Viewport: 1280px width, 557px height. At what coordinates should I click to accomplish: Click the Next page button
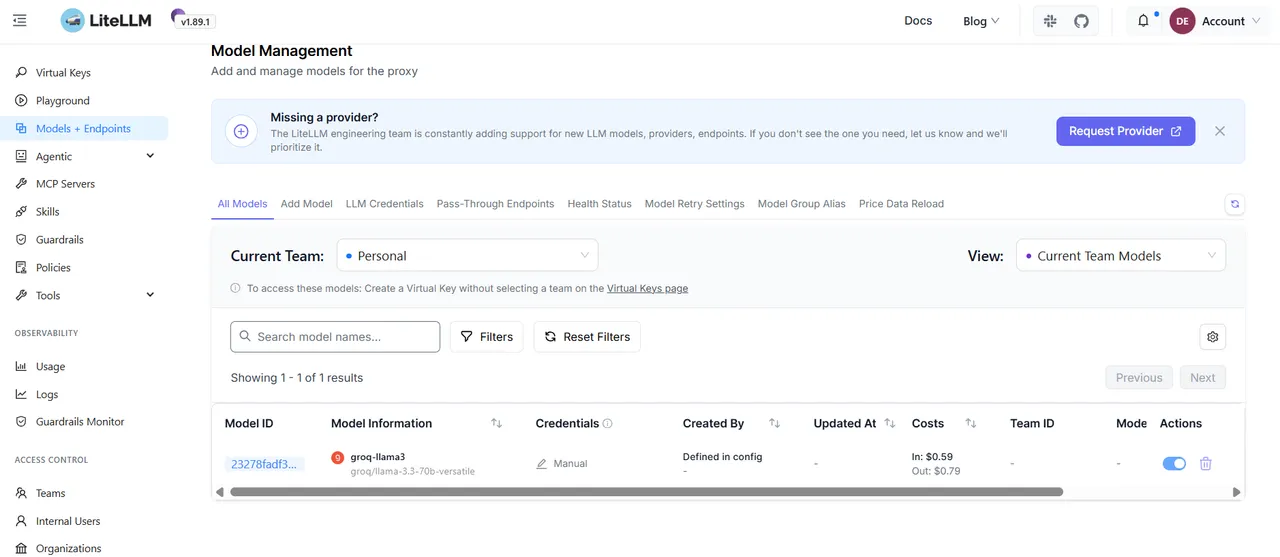click(1203, 378)
